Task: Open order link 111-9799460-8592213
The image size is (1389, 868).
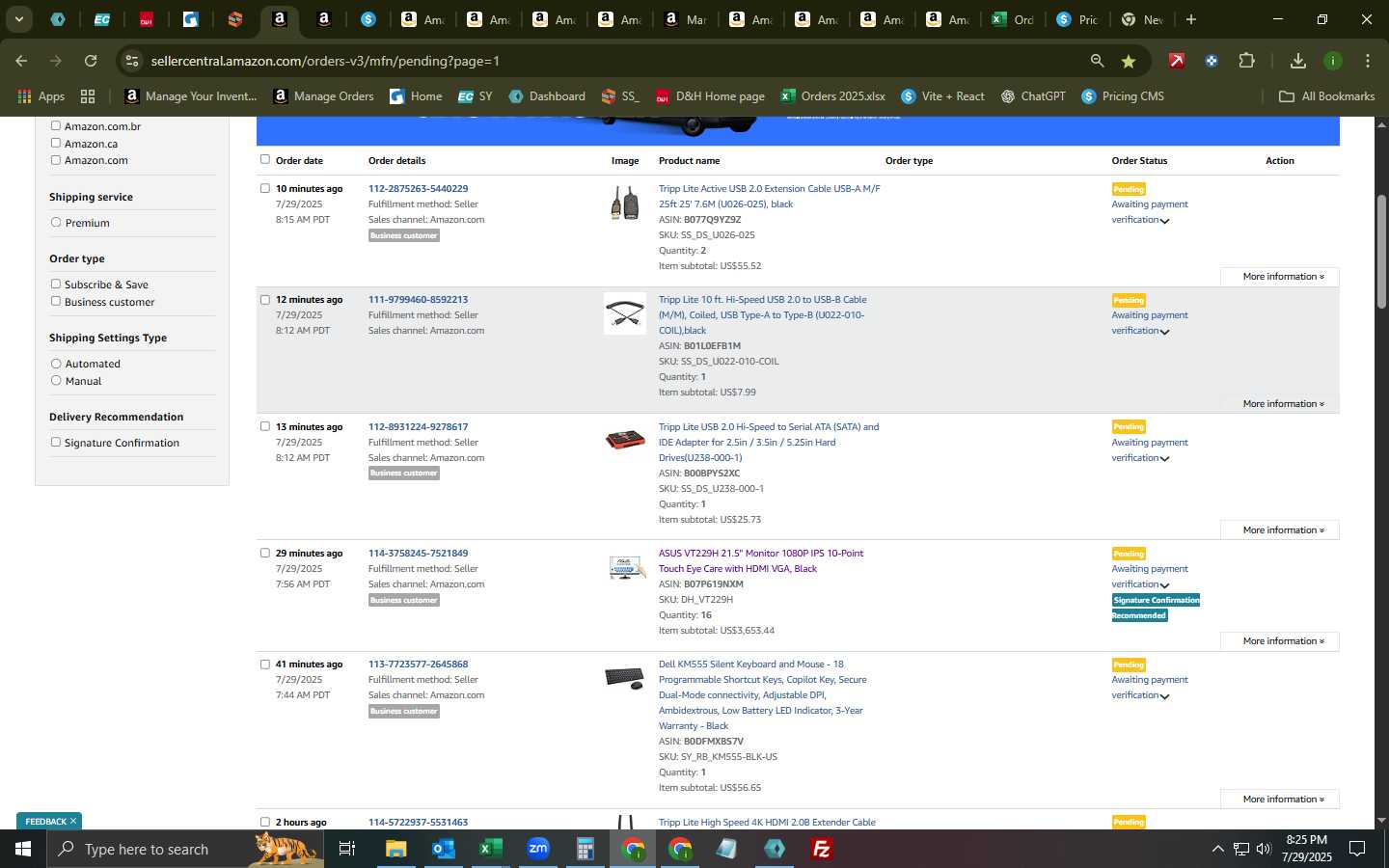Action: pyautogui.click(x=418, y=300)
